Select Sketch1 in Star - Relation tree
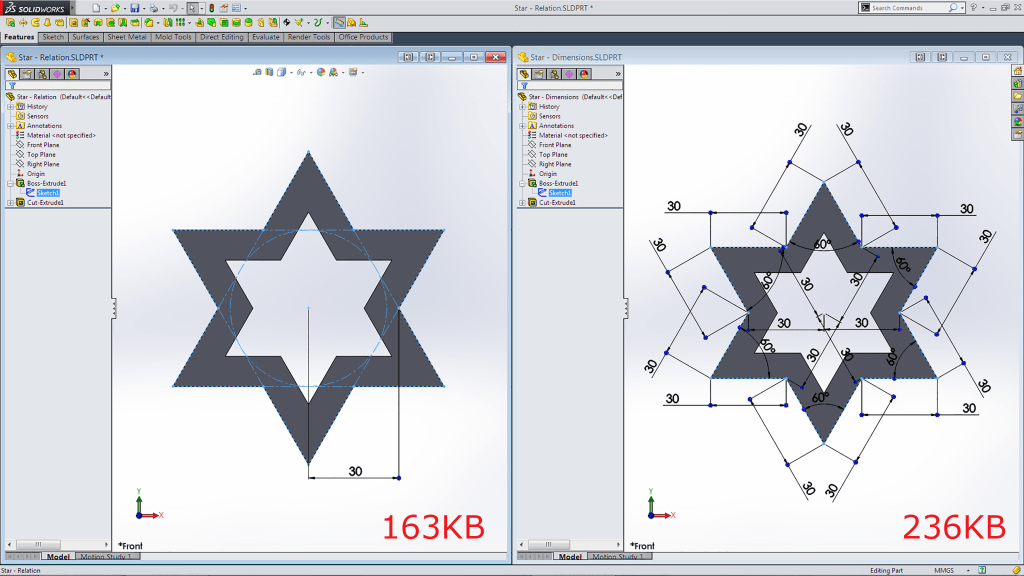This screenshot has height=576, width=1024. point(49,193)
